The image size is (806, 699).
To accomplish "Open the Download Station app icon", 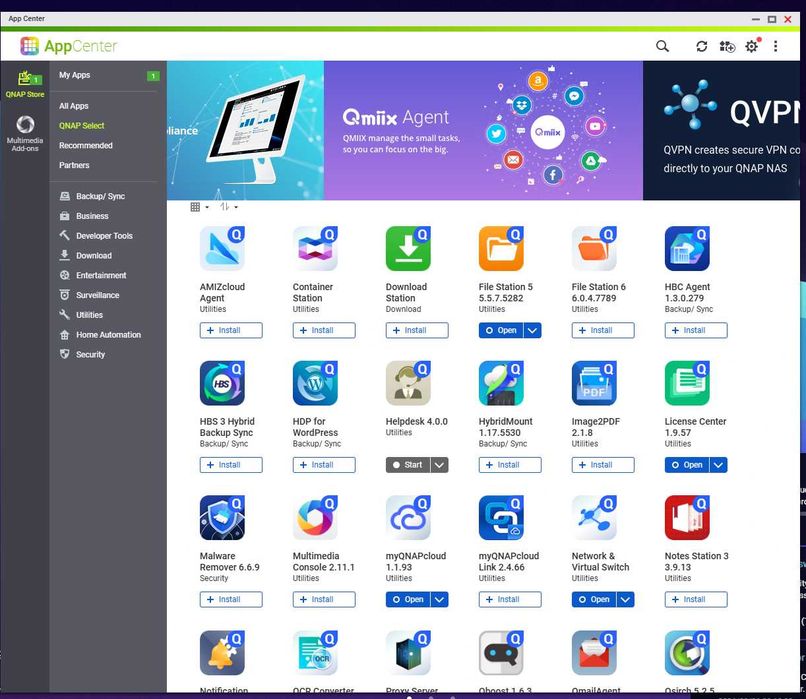I will click(x=408, y=248).
